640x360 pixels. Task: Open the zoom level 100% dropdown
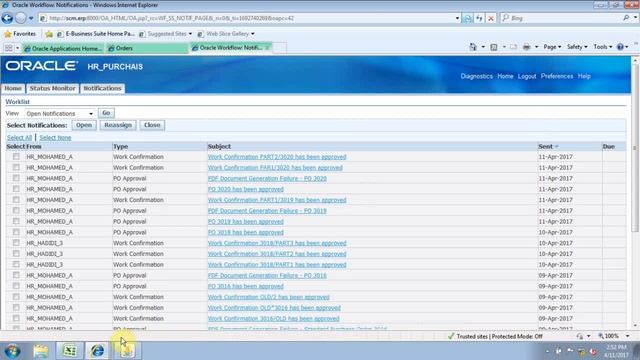(x=627, y=336)
